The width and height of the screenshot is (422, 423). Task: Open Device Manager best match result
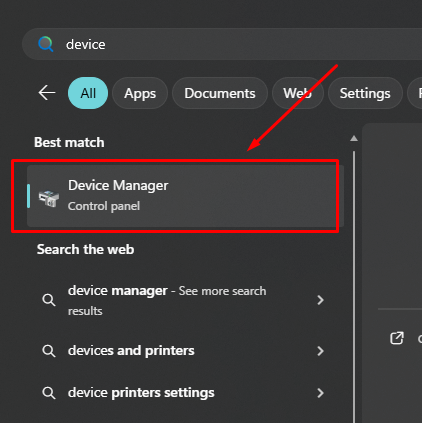(185, 196)
